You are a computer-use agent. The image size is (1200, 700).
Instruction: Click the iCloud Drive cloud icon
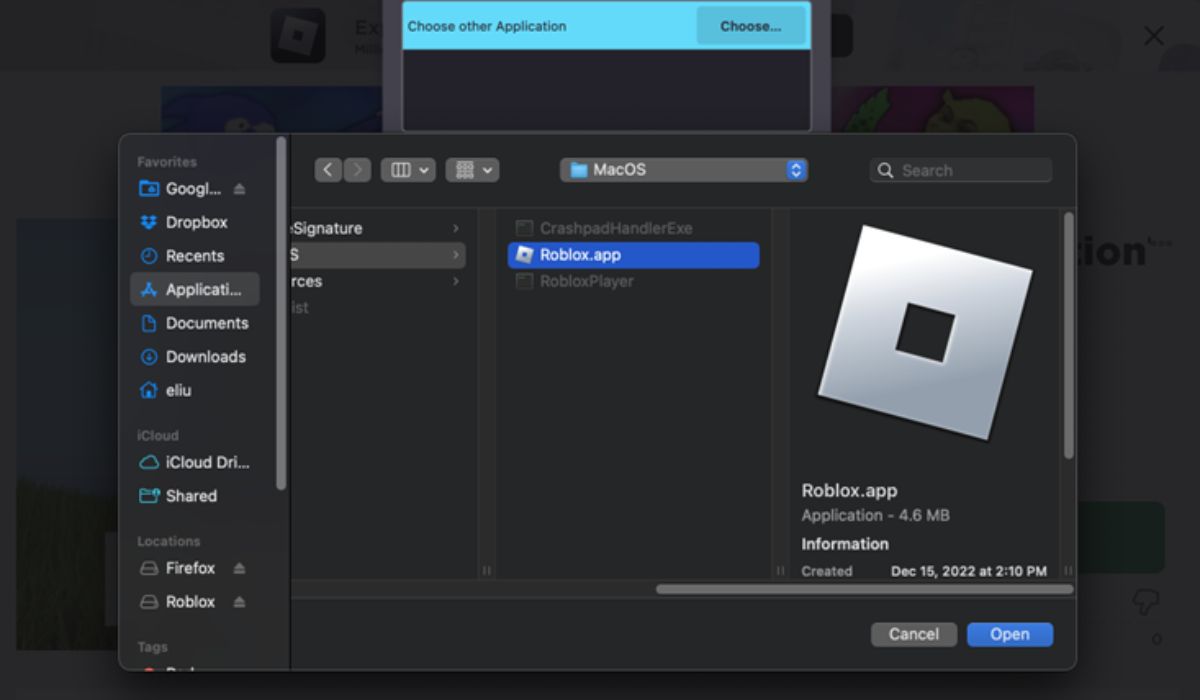(149, 463)
